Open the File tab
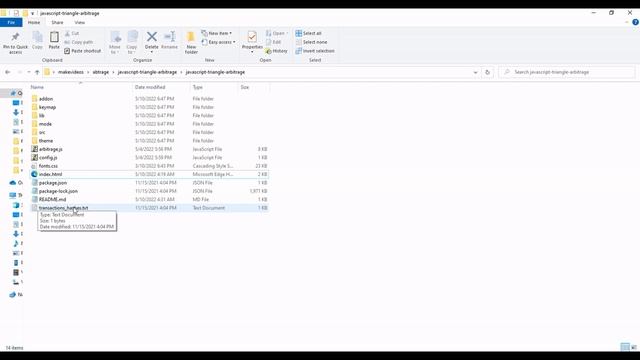The height and width of the screenshot is (360, 640). coord(11,22)
